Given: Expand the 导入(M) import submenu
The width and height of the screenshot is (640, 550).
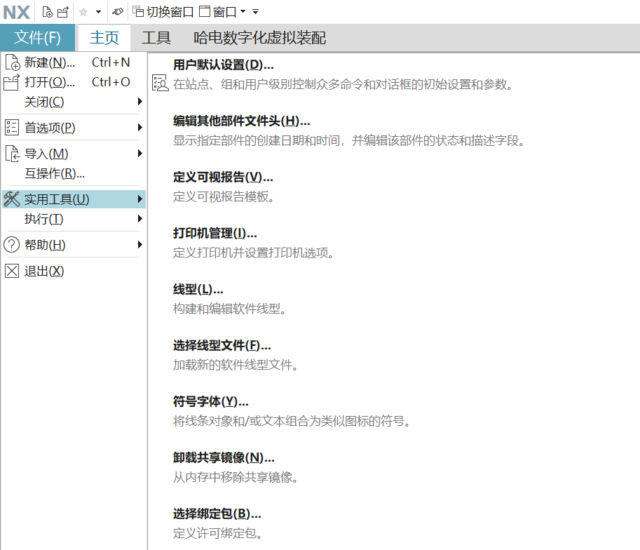Looking at the screenshot, I should tap(73, 154).
